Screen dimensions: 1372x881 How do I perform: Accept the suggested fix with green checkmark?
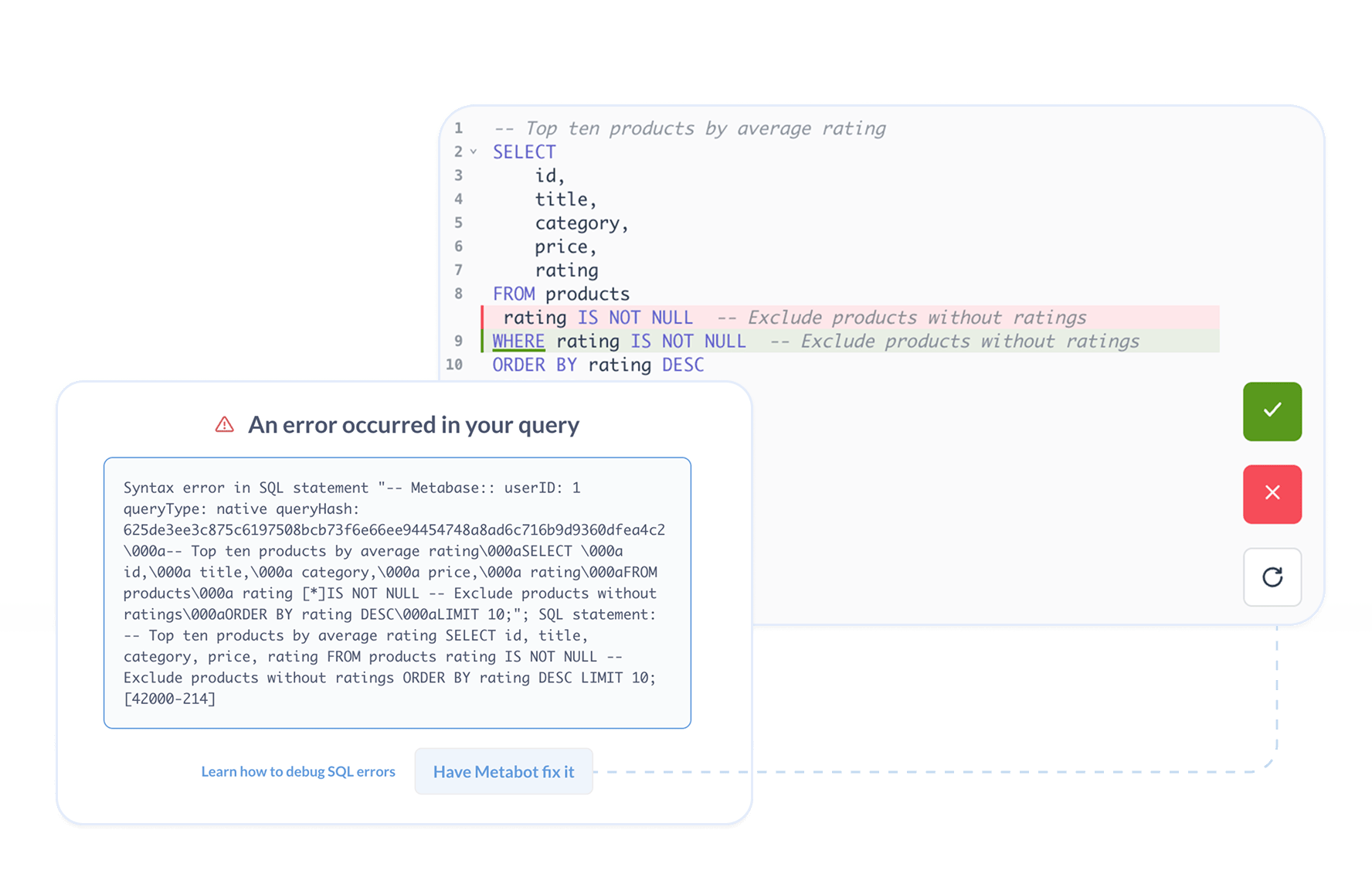point(1272,411)
